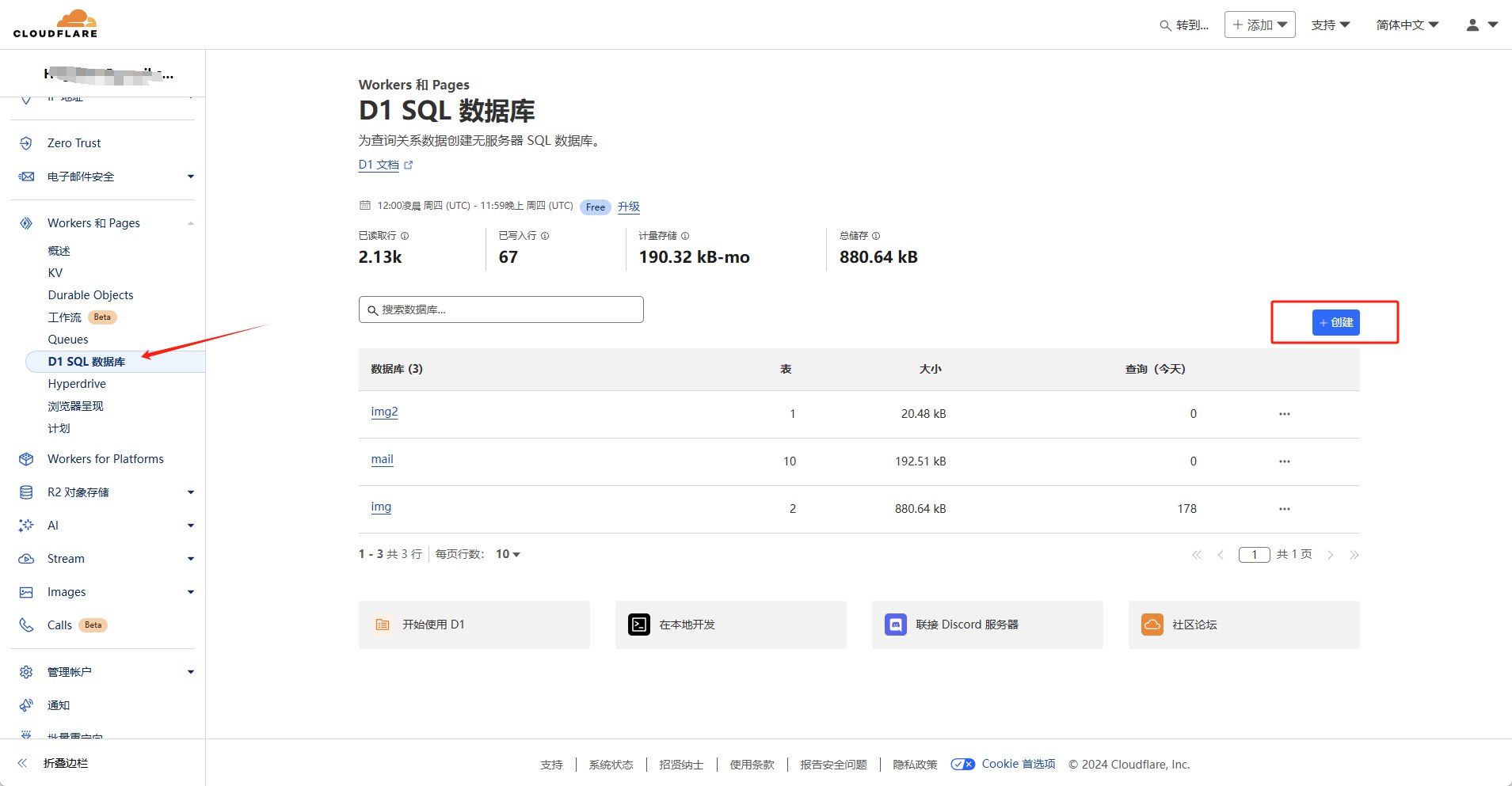Open the 支持 dropdown in the header
This screenshot has width=1512, height=786.
click(1331, 25)
